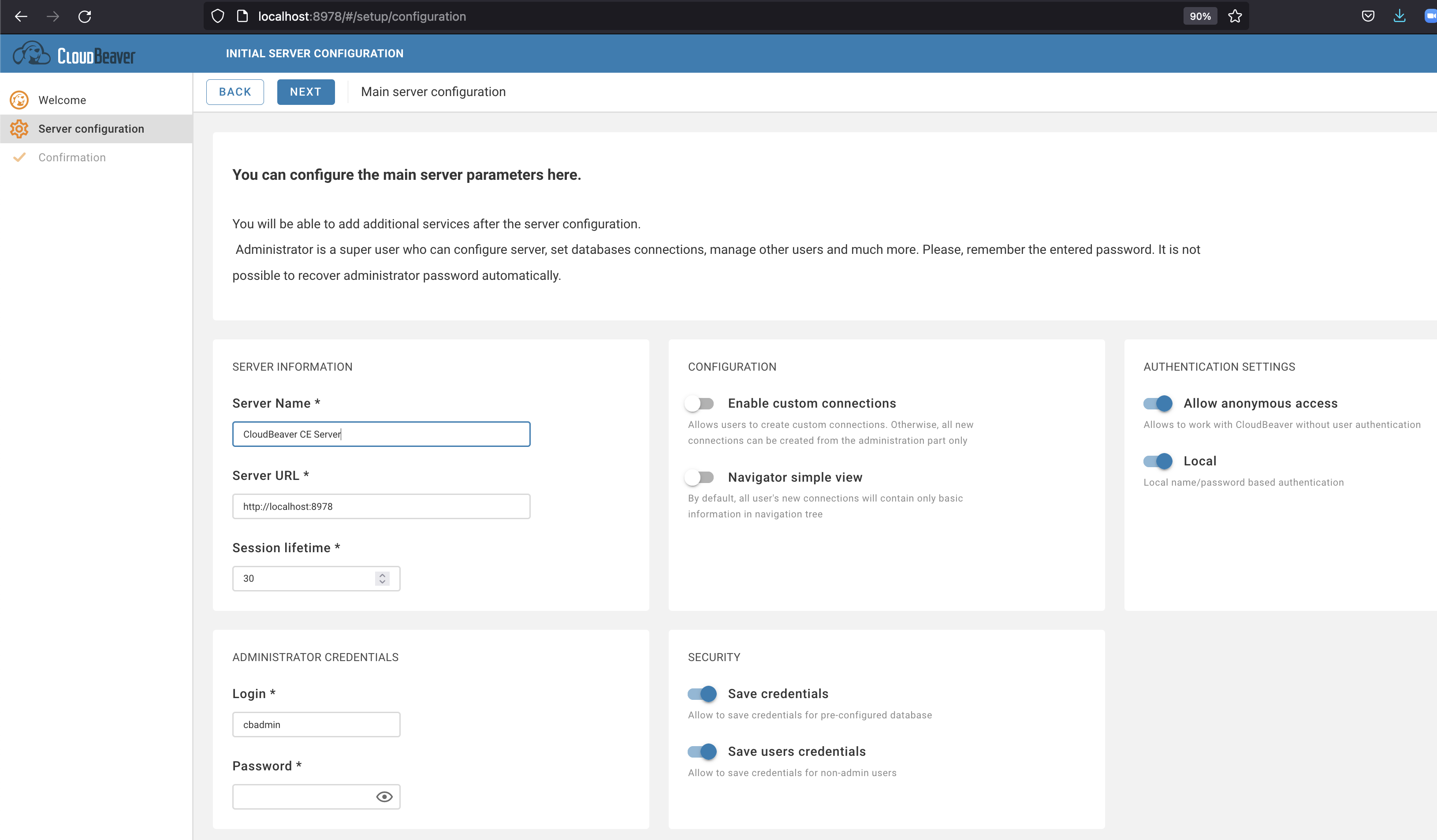The height and width of the screenshot is (840, 1437).
Task: Click the 90% zoom level indicator
Action: (1200, 17)
